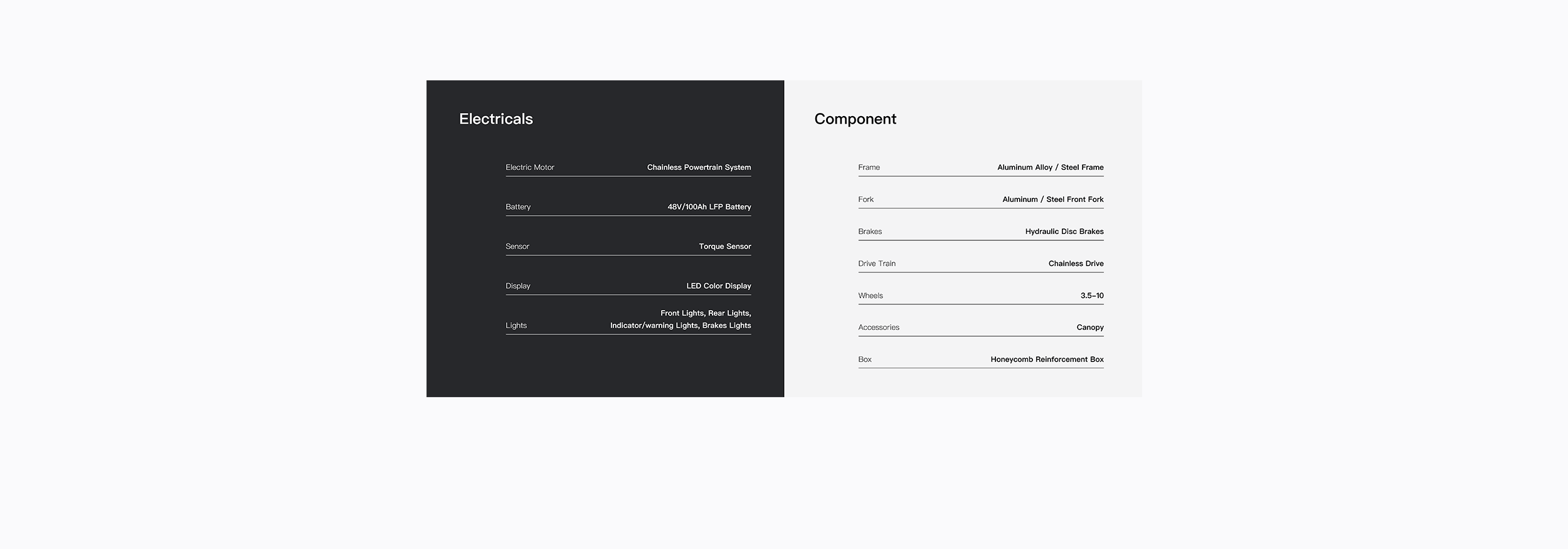The width and height of the screenshot is (1568, 549).
Task: Select the Front Lights, Rear Lights line
Action: click(x=706, y=313)
